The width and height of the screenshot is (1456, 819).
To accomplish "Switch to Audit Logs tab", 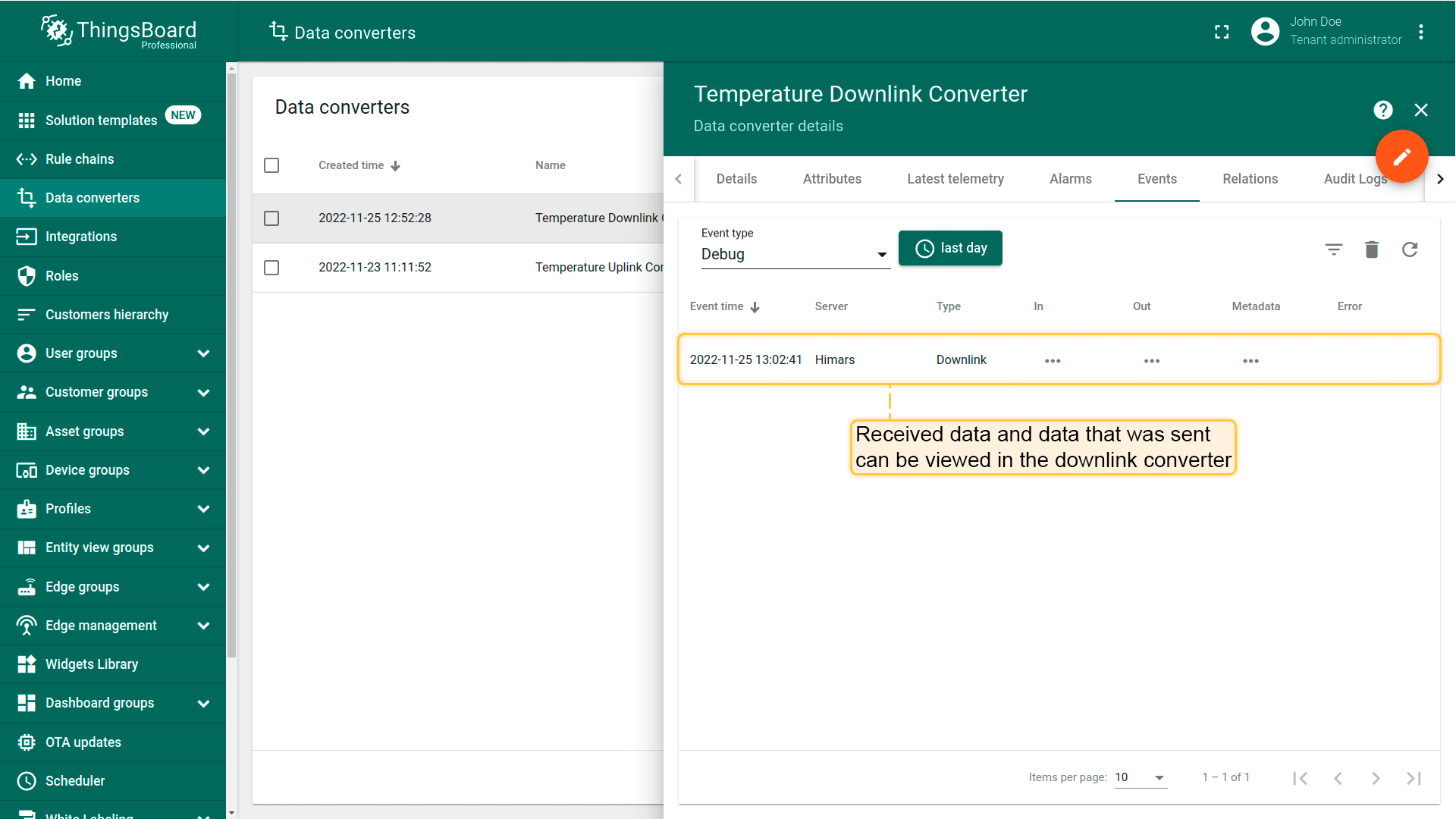I will (x=1355, y=179).
